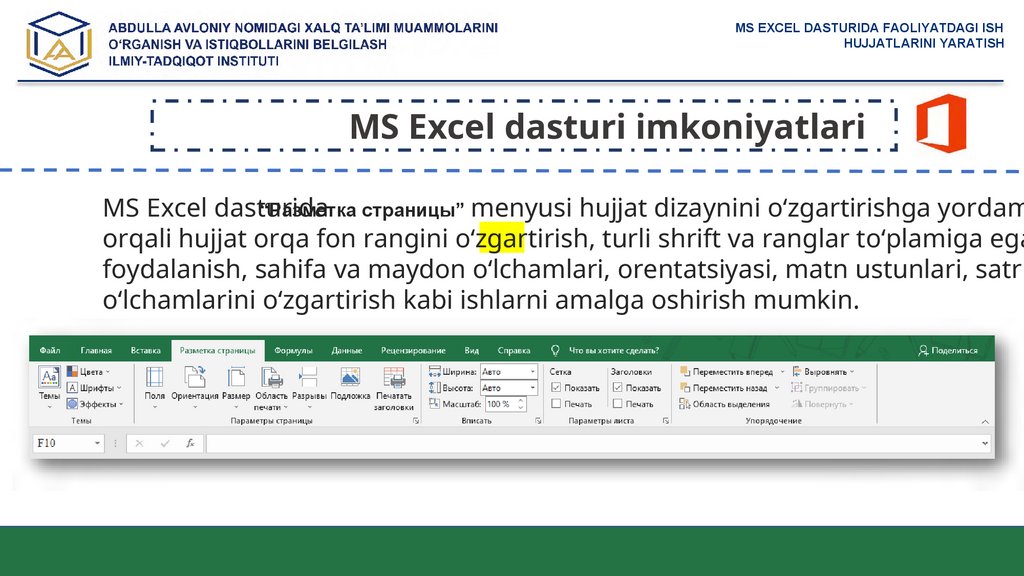Click the formula bar confirm checkmark icon
Screen dimensions: 1024x576
[165, 443]
